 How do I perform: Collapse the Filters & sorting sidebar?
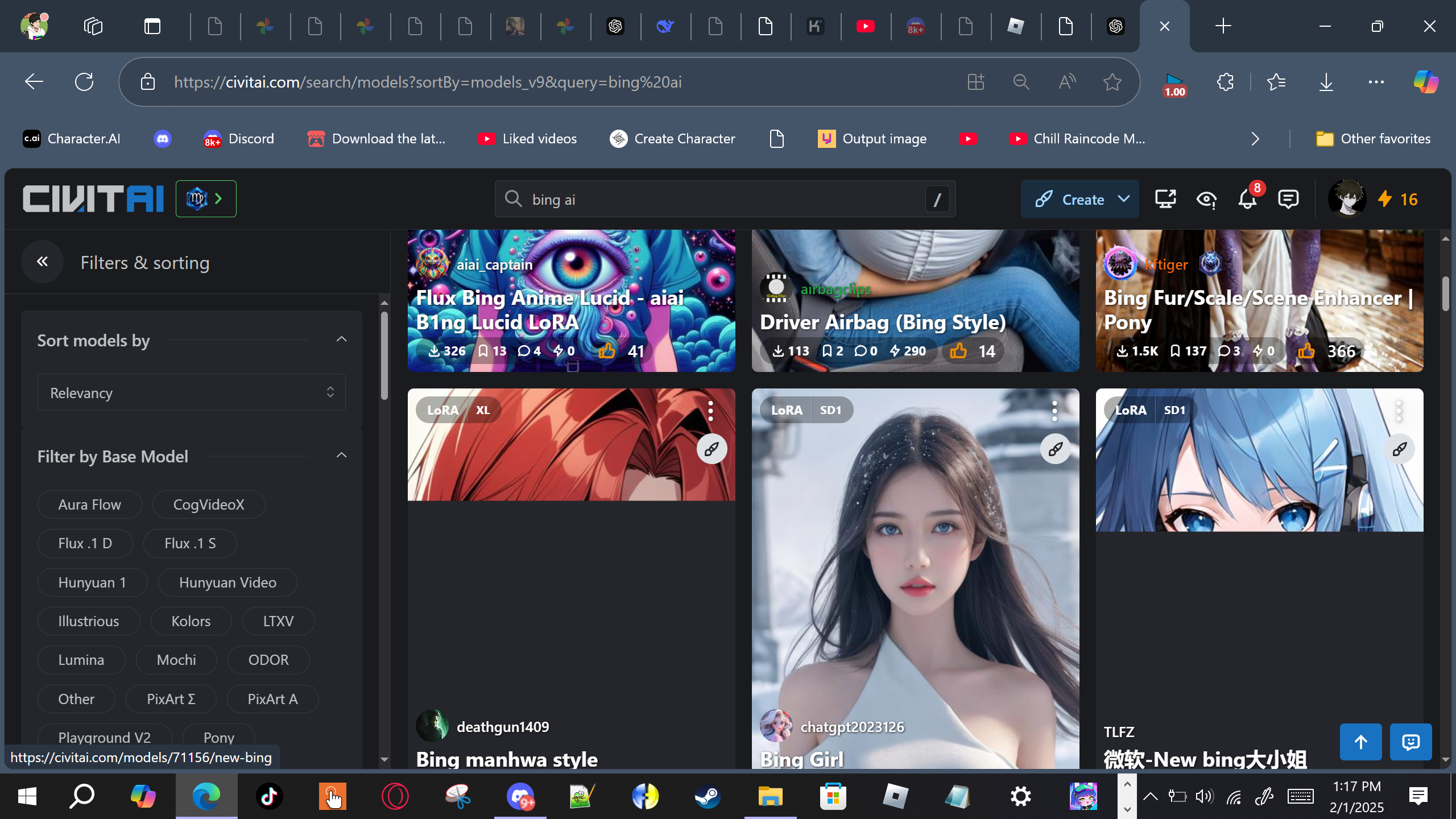pos(42,262)
